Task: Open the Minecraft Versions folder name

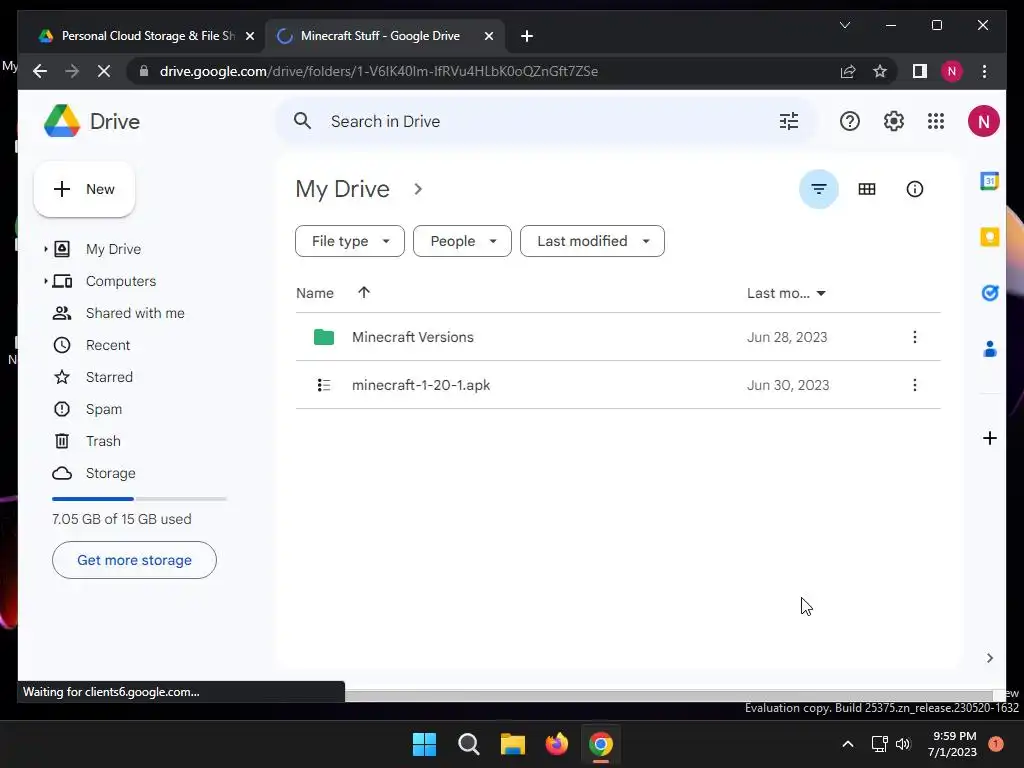Action: [413, 337]
